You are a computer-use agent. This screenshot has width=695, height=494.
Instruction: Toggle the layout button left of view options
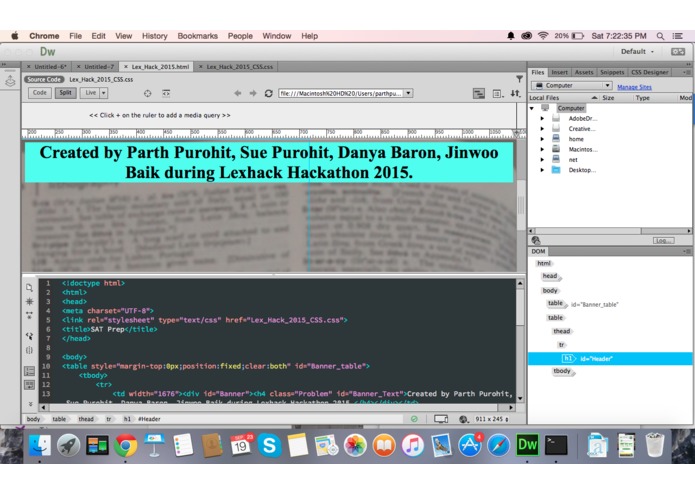479,93
